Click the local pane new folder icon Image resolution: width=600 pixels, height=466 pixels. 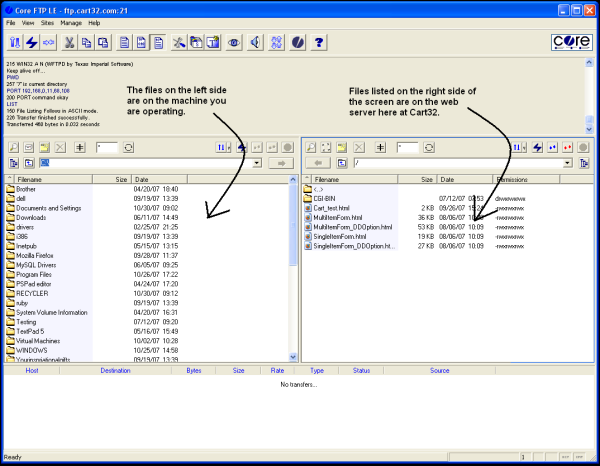45,147
